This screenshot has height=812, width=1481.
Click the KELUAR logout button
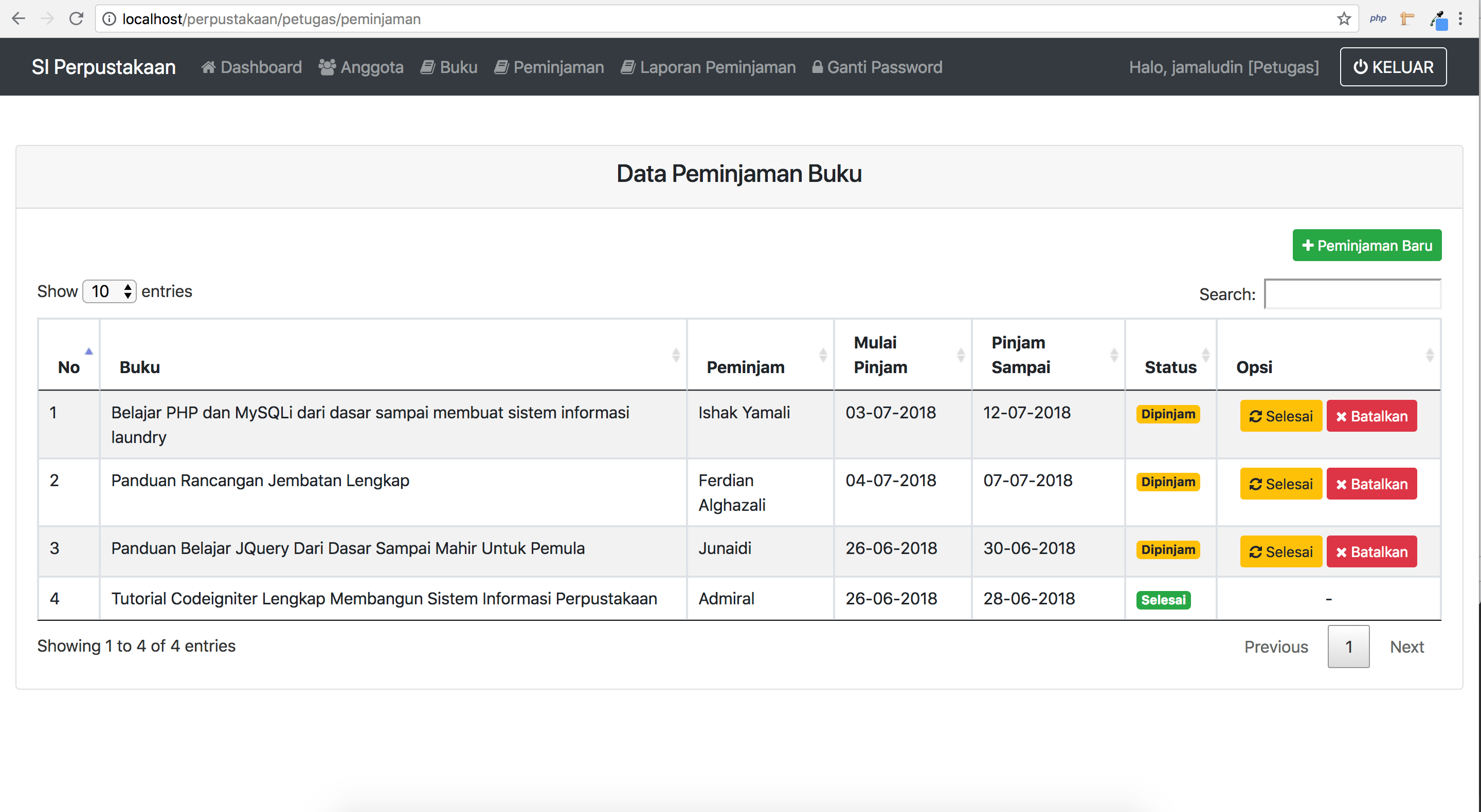click(1393, 67)
